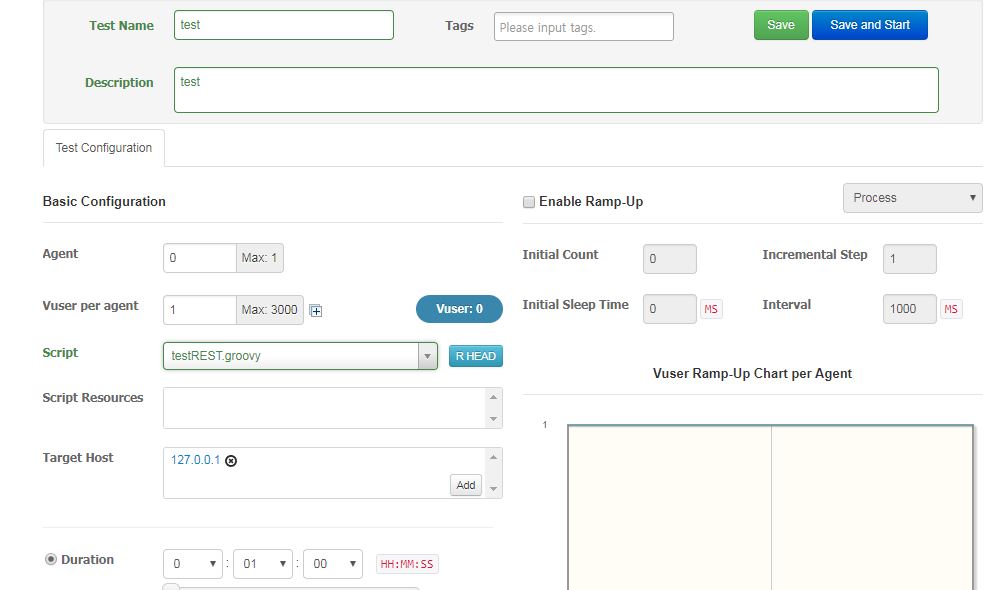Switch to the Test Configuration tab

[104, 148]
